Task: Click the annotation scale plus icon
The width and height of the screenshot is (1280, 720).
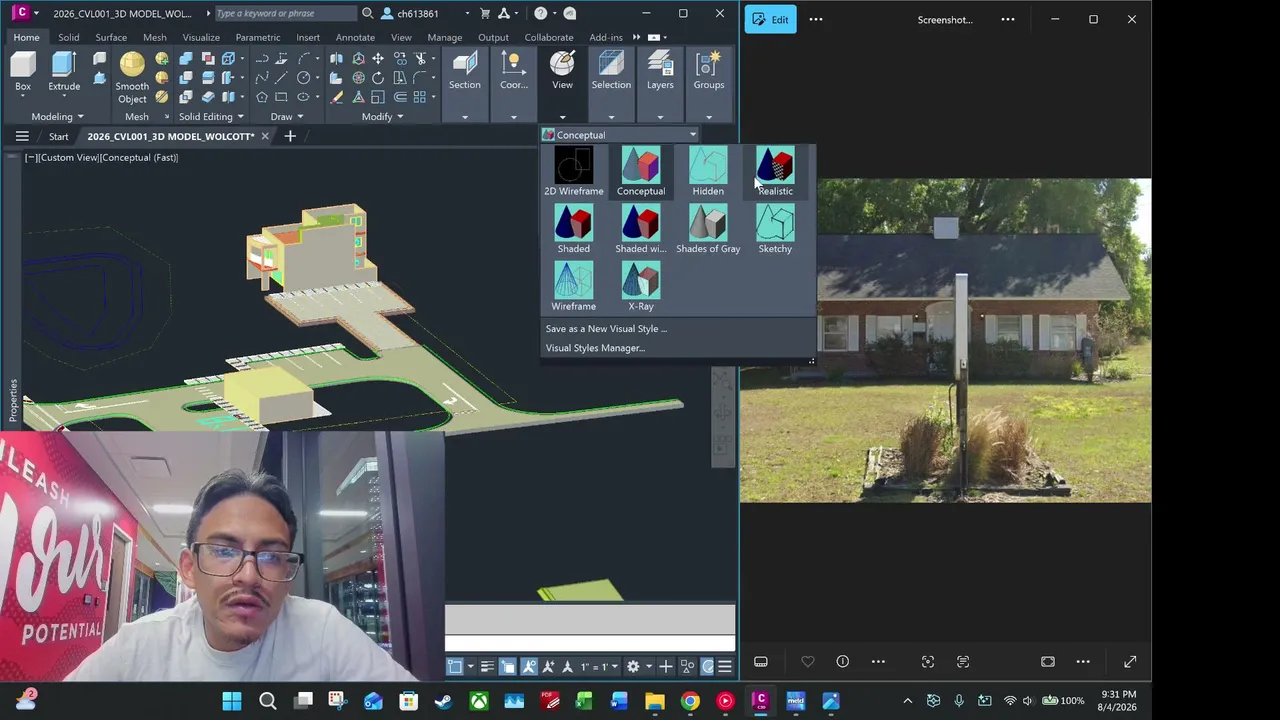Action: click(x=666, y=667)
